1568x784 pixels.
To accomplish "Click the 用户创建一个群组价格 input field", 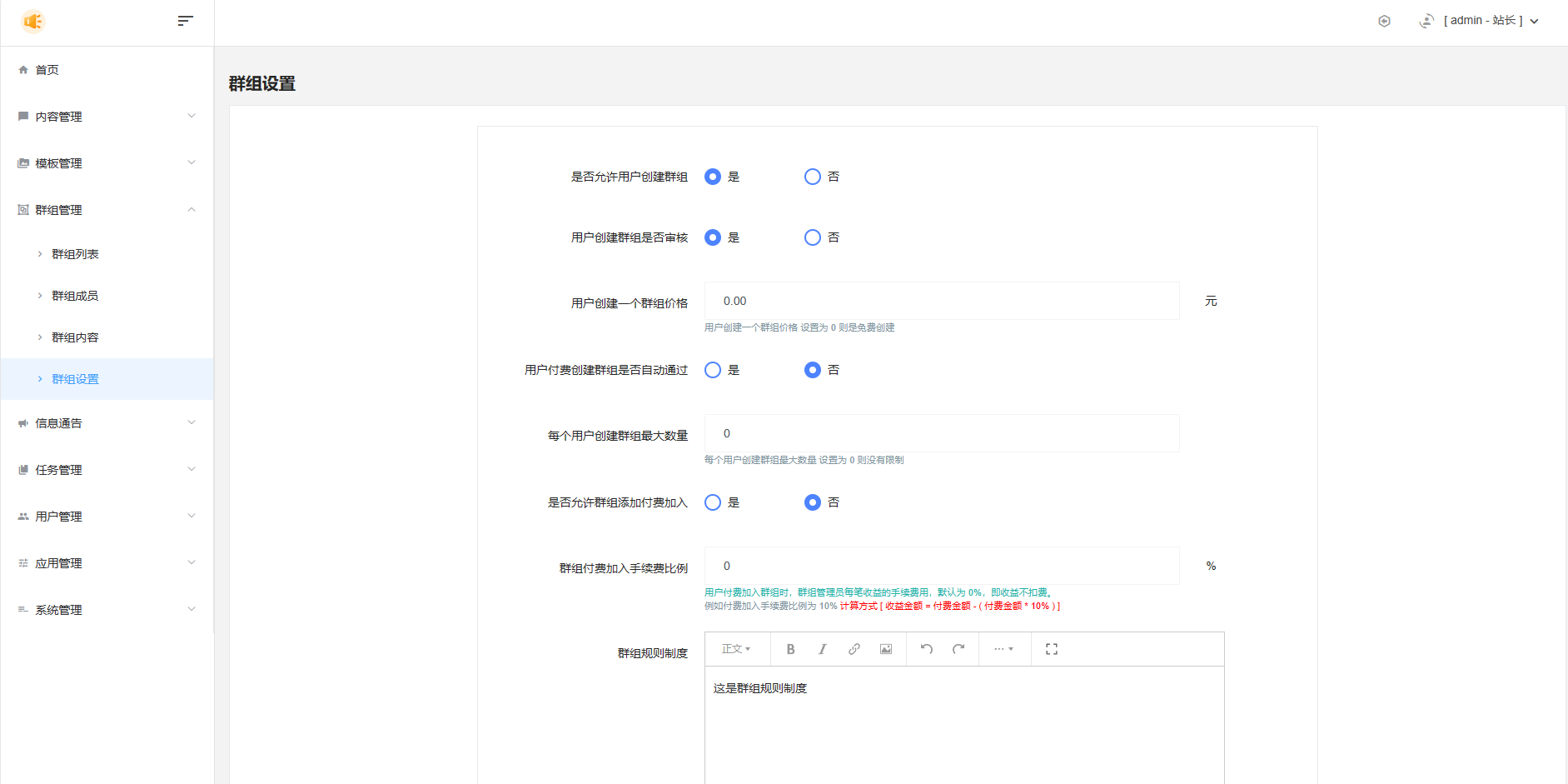I will pos(941,301).
